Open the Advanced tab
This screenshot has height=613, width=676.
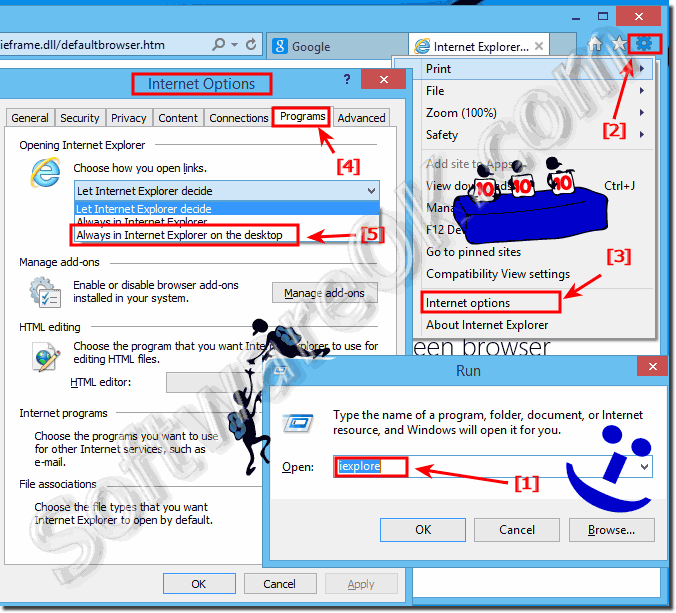[x=361, y=118]
